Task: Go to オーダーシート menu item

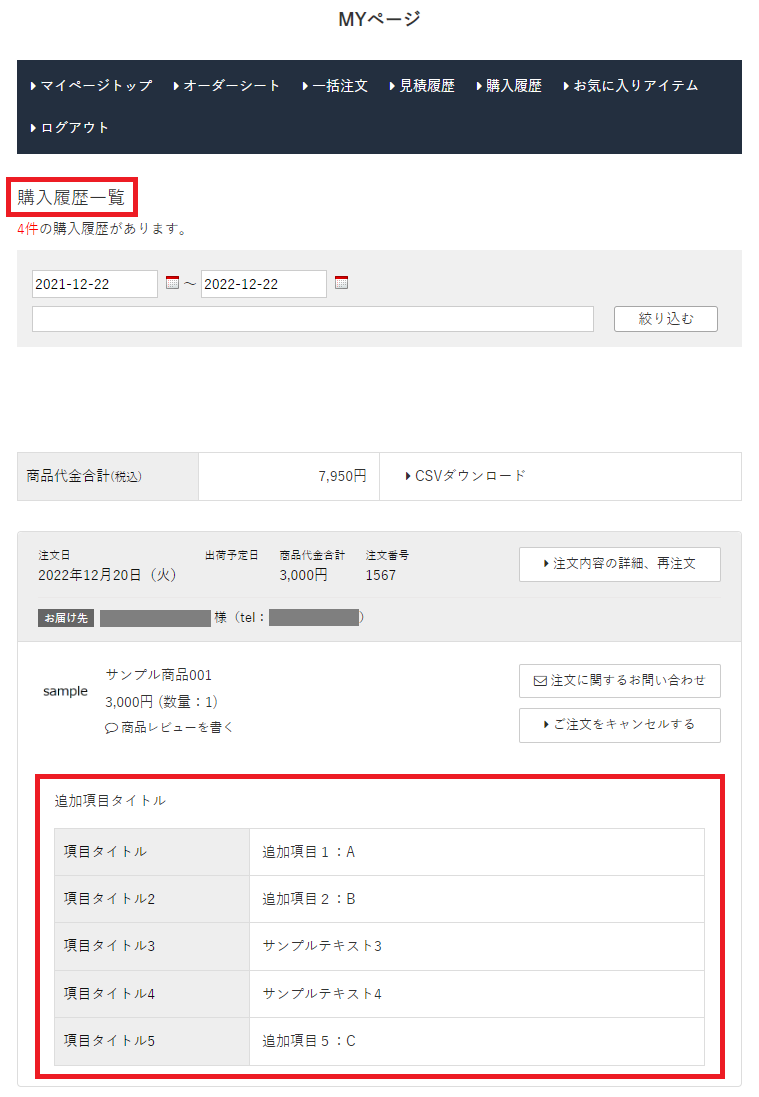Action: click(227, 86)
